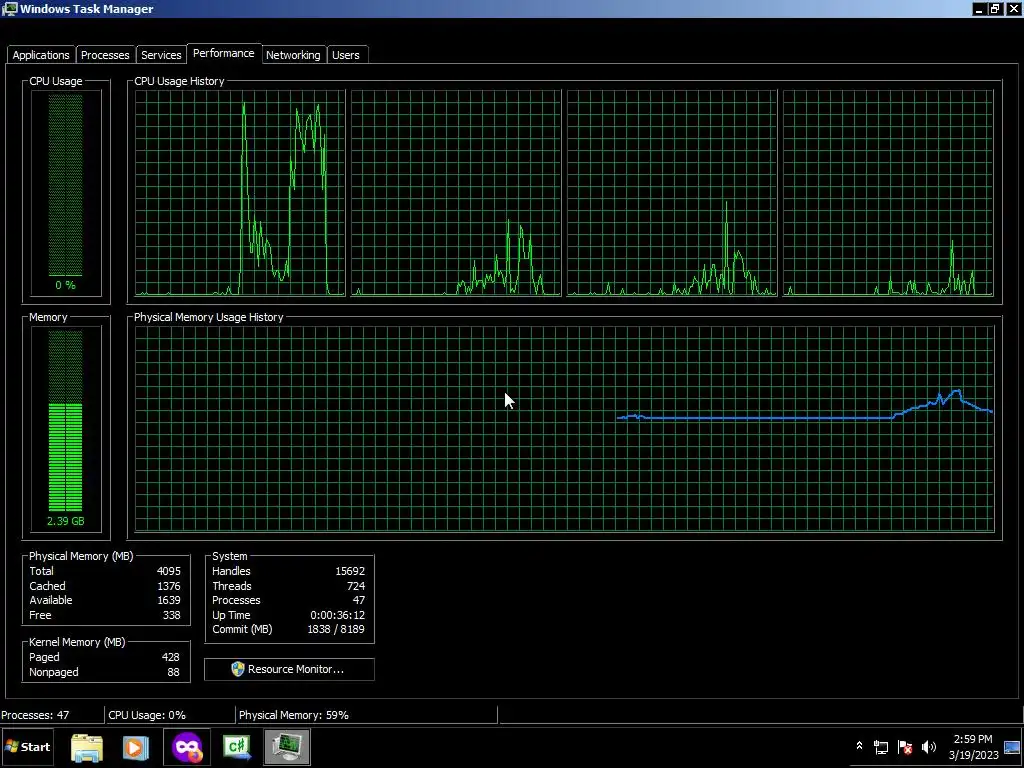Click status bar CPU Usage: 0%
This screenshot has height=768, width=1024.
pyautogui.click(x=147, y=715)
